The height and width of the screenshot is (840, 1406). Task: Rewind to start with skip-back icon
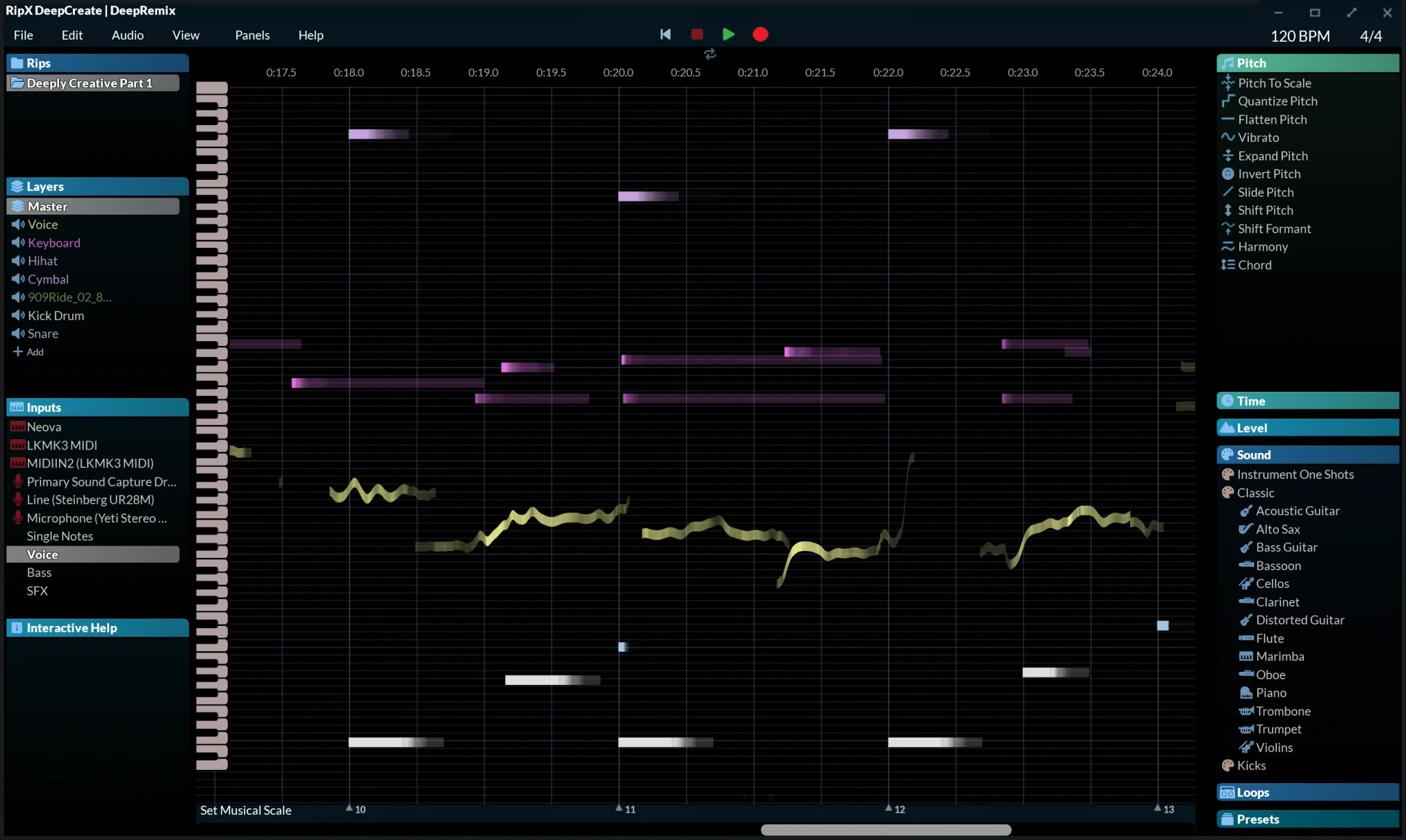(x=665, y=34)
